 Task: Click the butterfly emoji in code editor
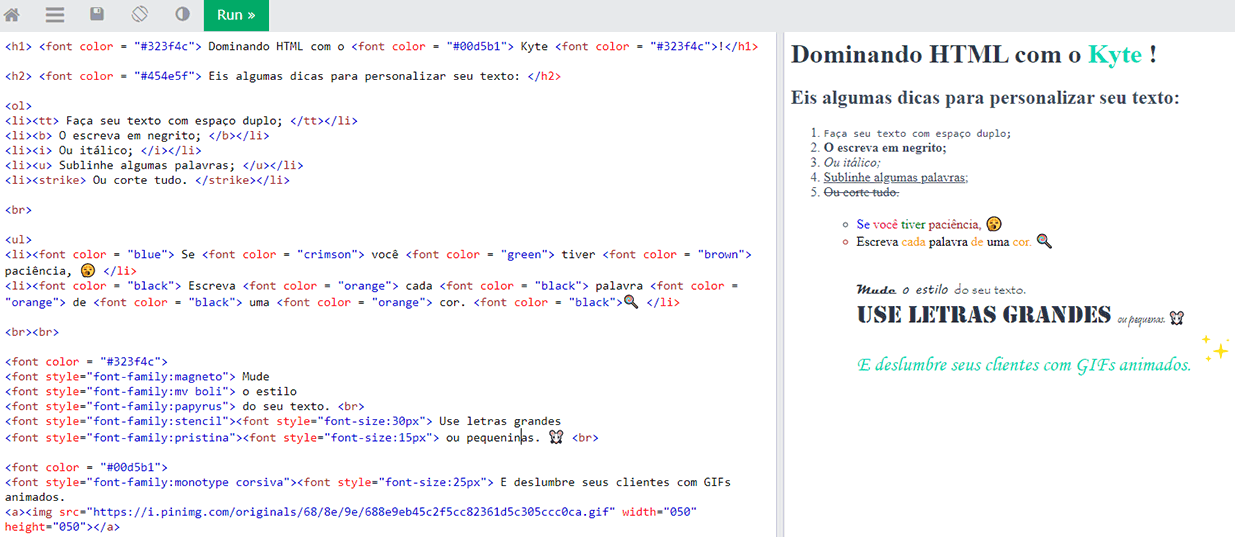pyautogui.click(x=556, y=437)
